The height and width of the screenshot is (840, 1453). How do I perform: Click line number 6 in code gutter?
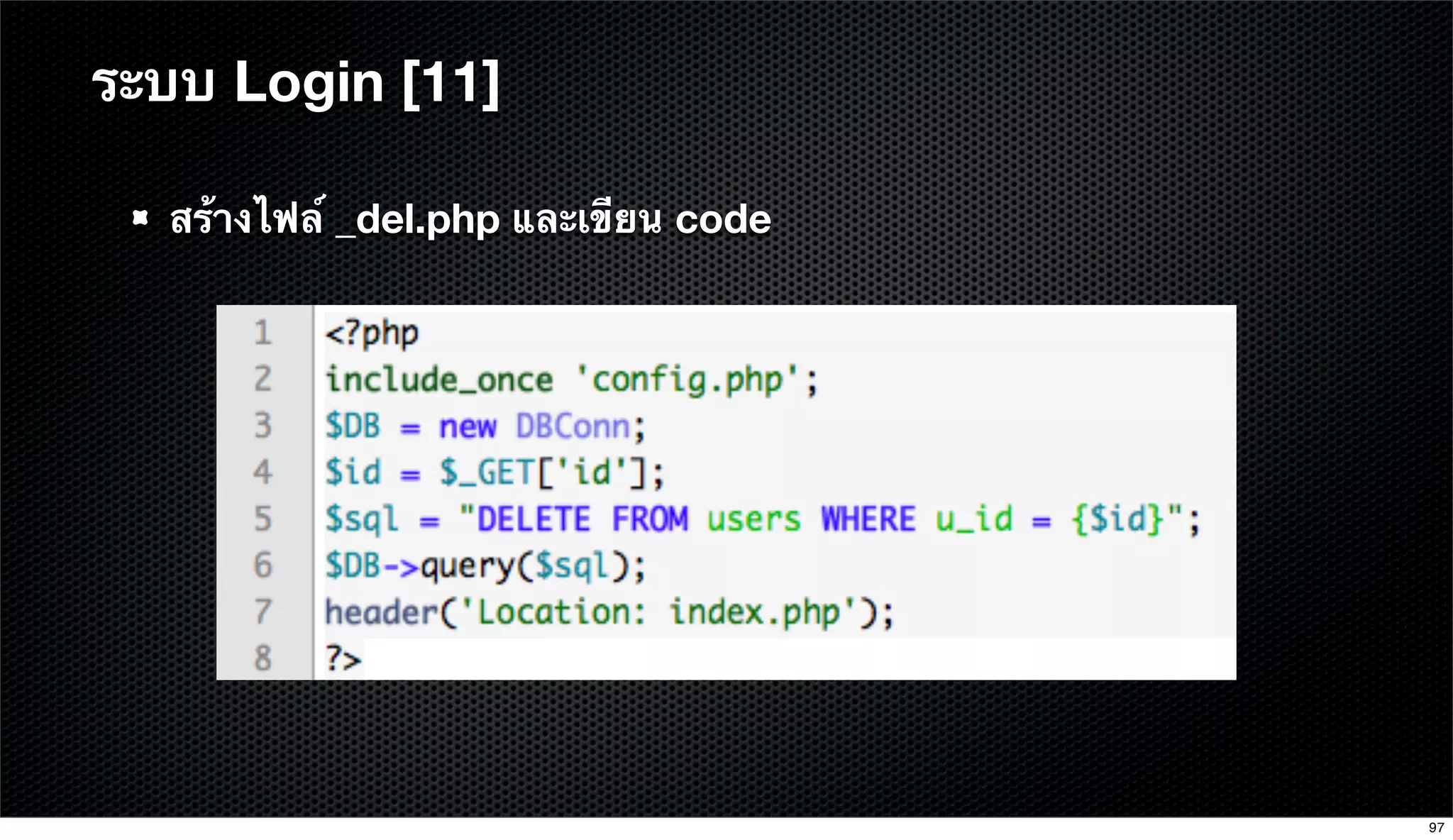[x=263, y=565]
